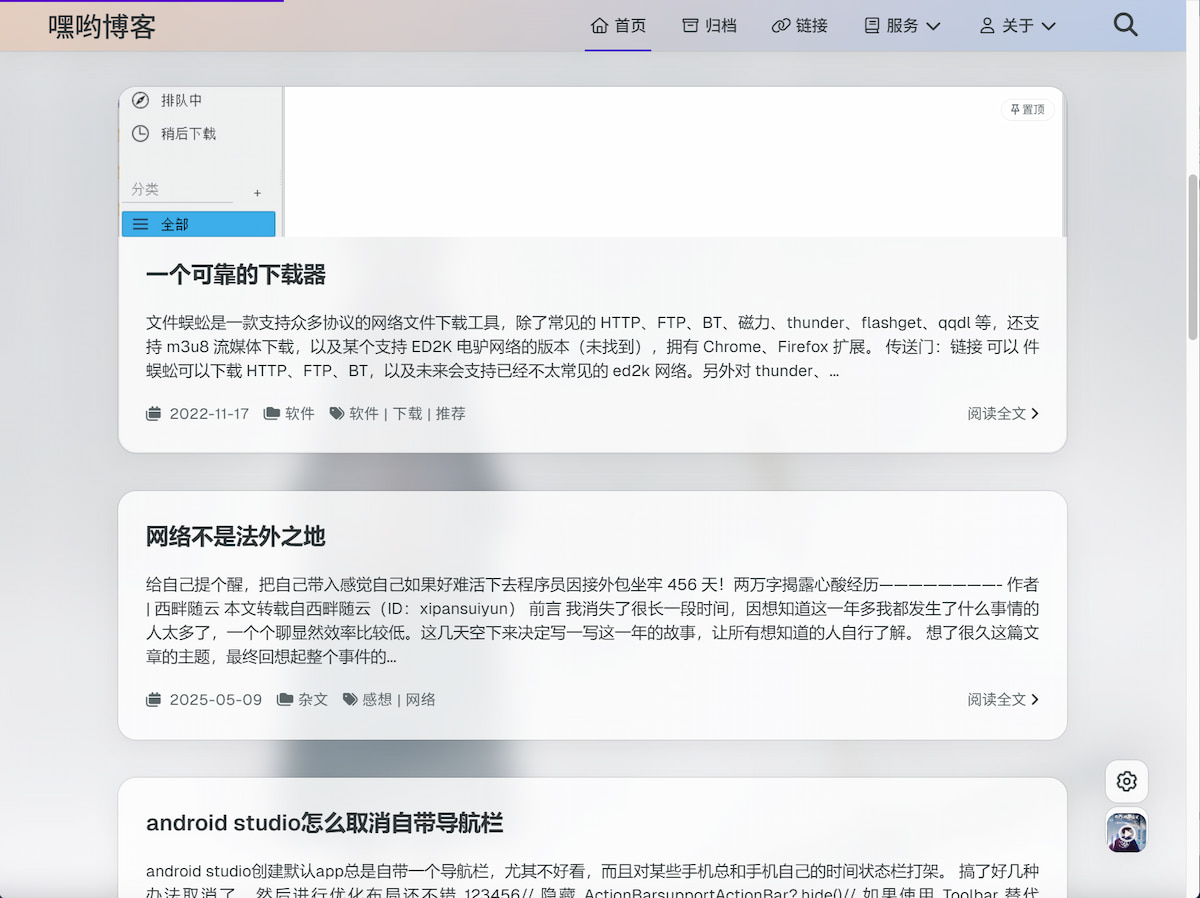Click the calendar icon next to 2022-11-17
The height and width of the screenshot is (898, 1200).
[154, 412]
